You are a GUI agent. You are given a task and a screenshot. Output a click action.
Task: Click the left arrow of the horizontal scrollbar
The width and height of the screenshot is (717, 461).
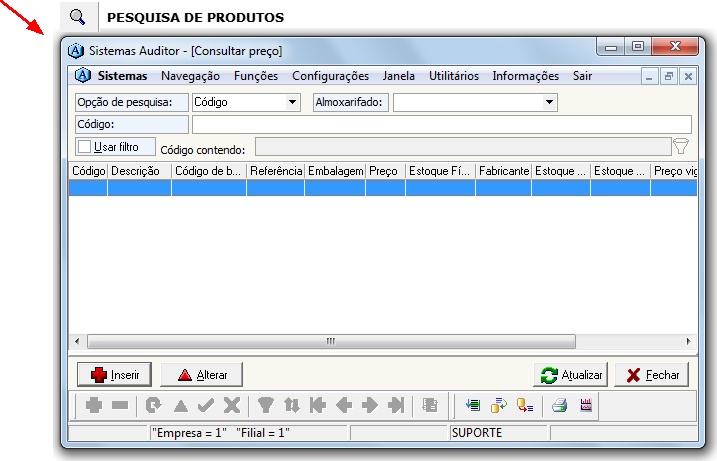click(77, 341)
